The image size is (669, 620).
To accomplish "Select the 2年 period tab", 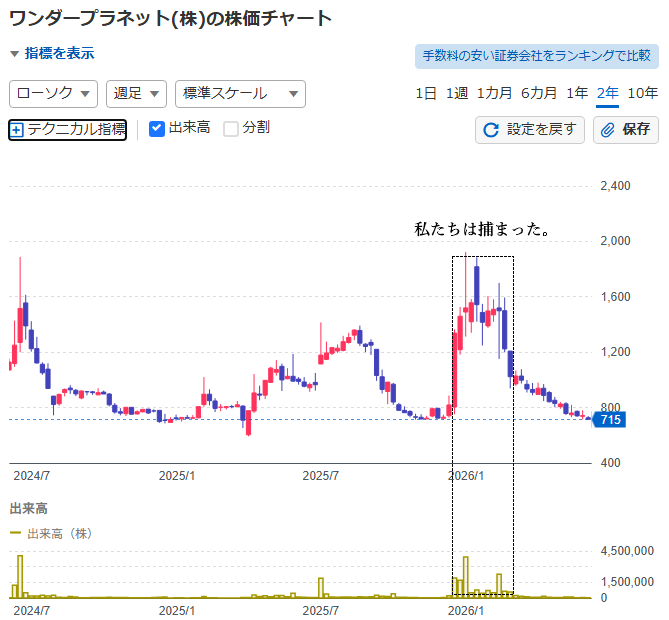I will pos(608,93).
